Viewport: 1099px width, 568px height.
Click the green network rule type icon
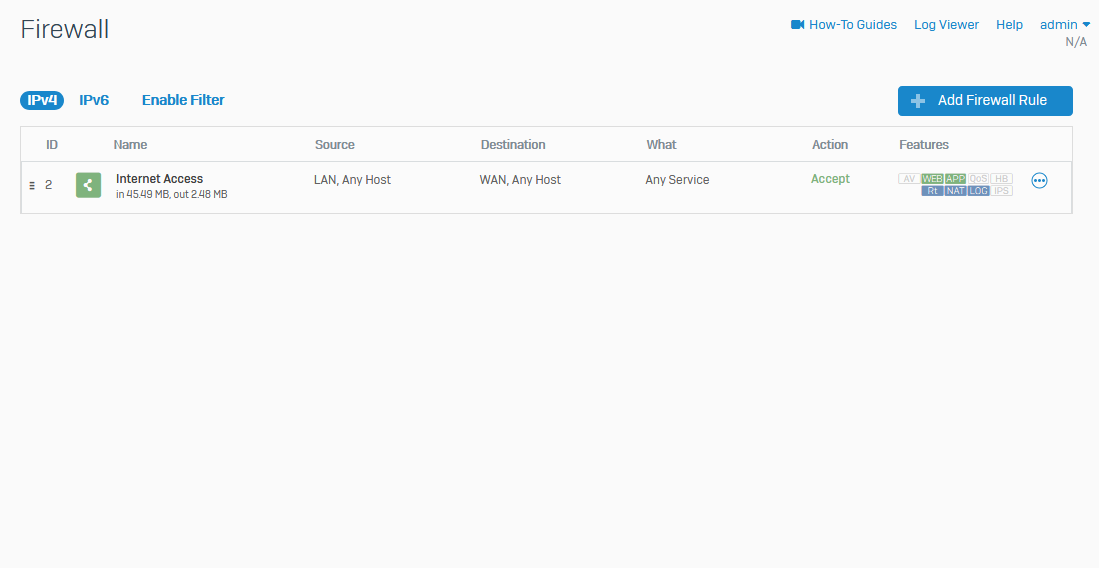88,185
